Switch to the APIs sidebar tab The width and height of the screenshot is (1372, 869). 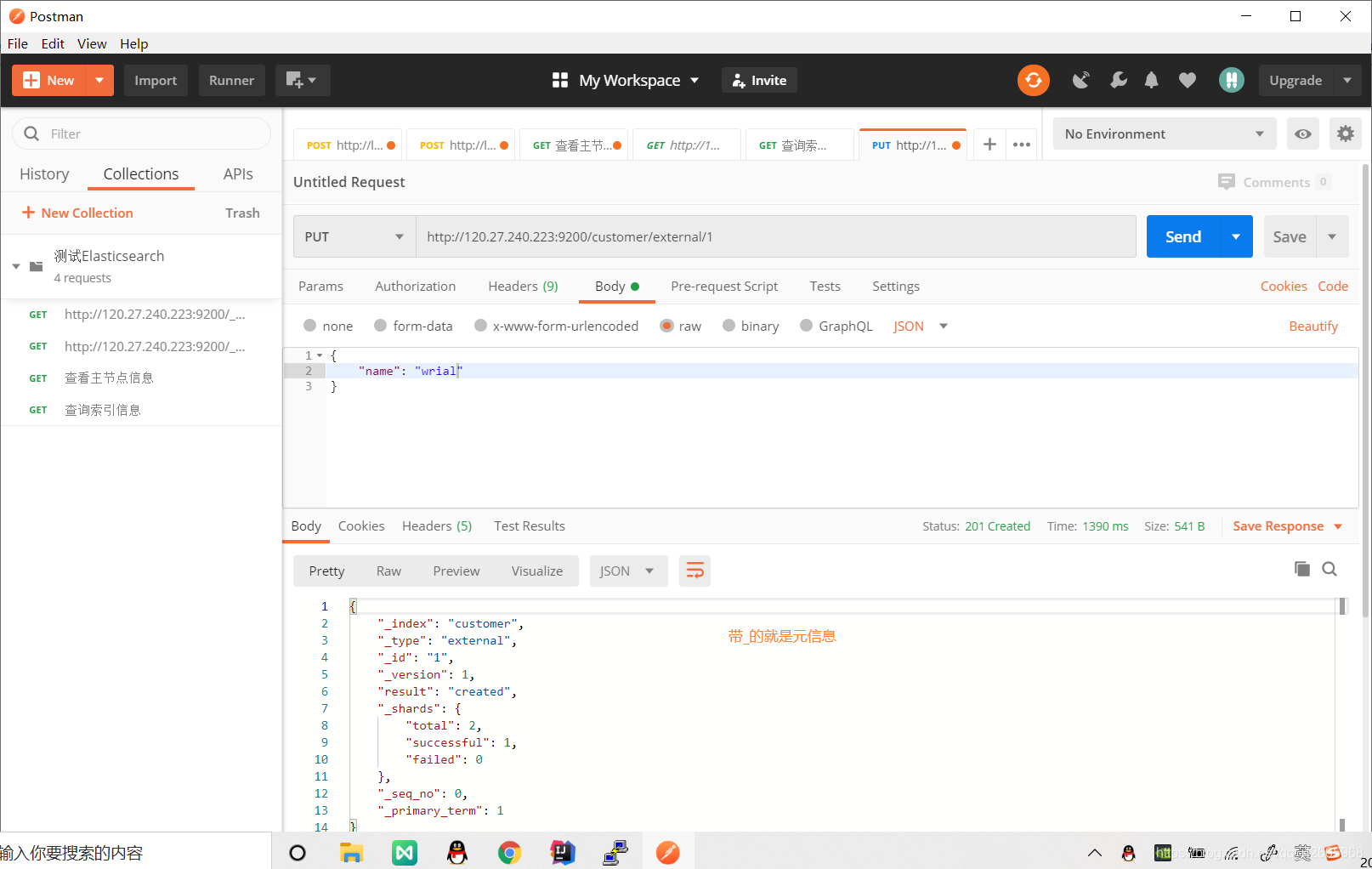click(x=238, y=173)
